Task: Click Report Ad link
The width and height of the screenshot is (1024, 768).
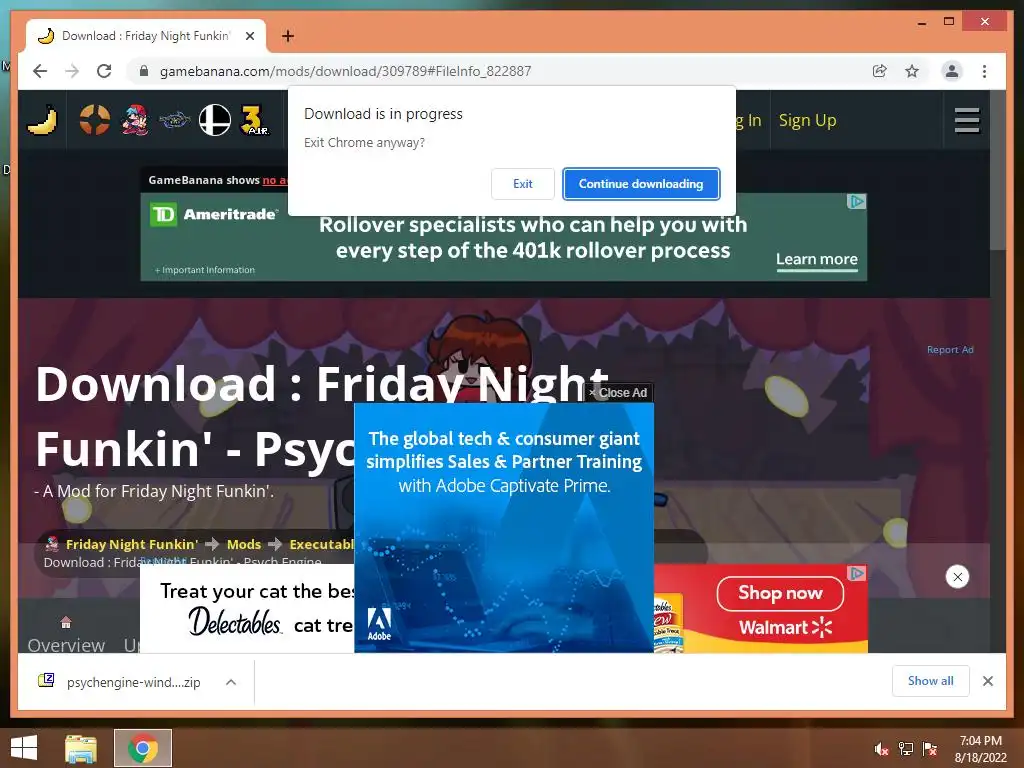Action: pyautogui.click(x=950, y=350)
